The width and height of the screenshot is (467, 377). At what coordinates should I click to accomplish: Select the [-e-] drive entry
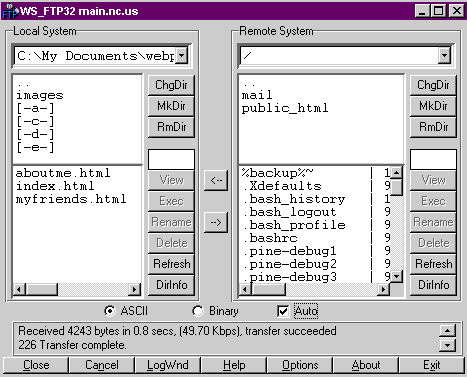pyautogui.click(x=35, y=147)
